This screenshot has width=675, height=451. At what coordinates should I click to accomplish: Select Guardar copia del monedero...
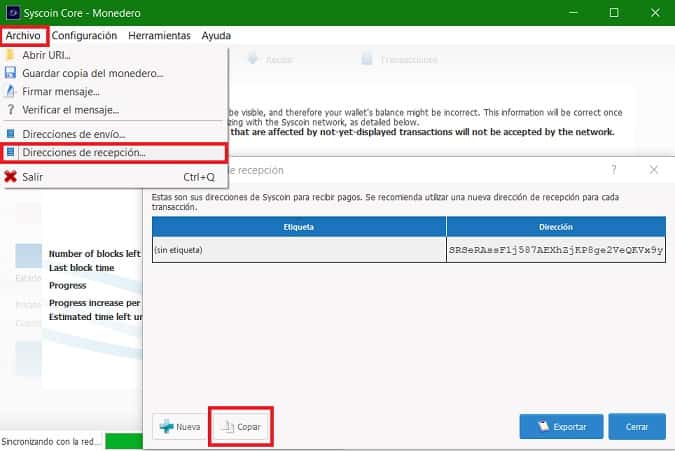point(114,74)
